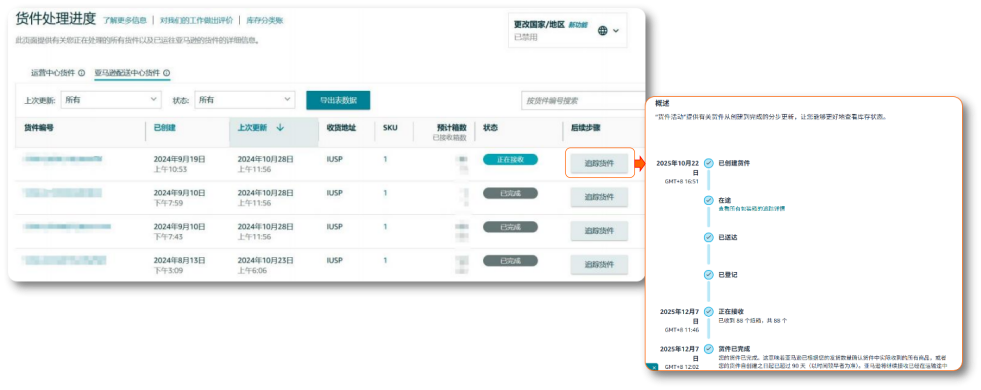The height and width of the screenshot is (390, 981).
Task: Open the globe country/region selector icon
Action: [x=602, y=30]
